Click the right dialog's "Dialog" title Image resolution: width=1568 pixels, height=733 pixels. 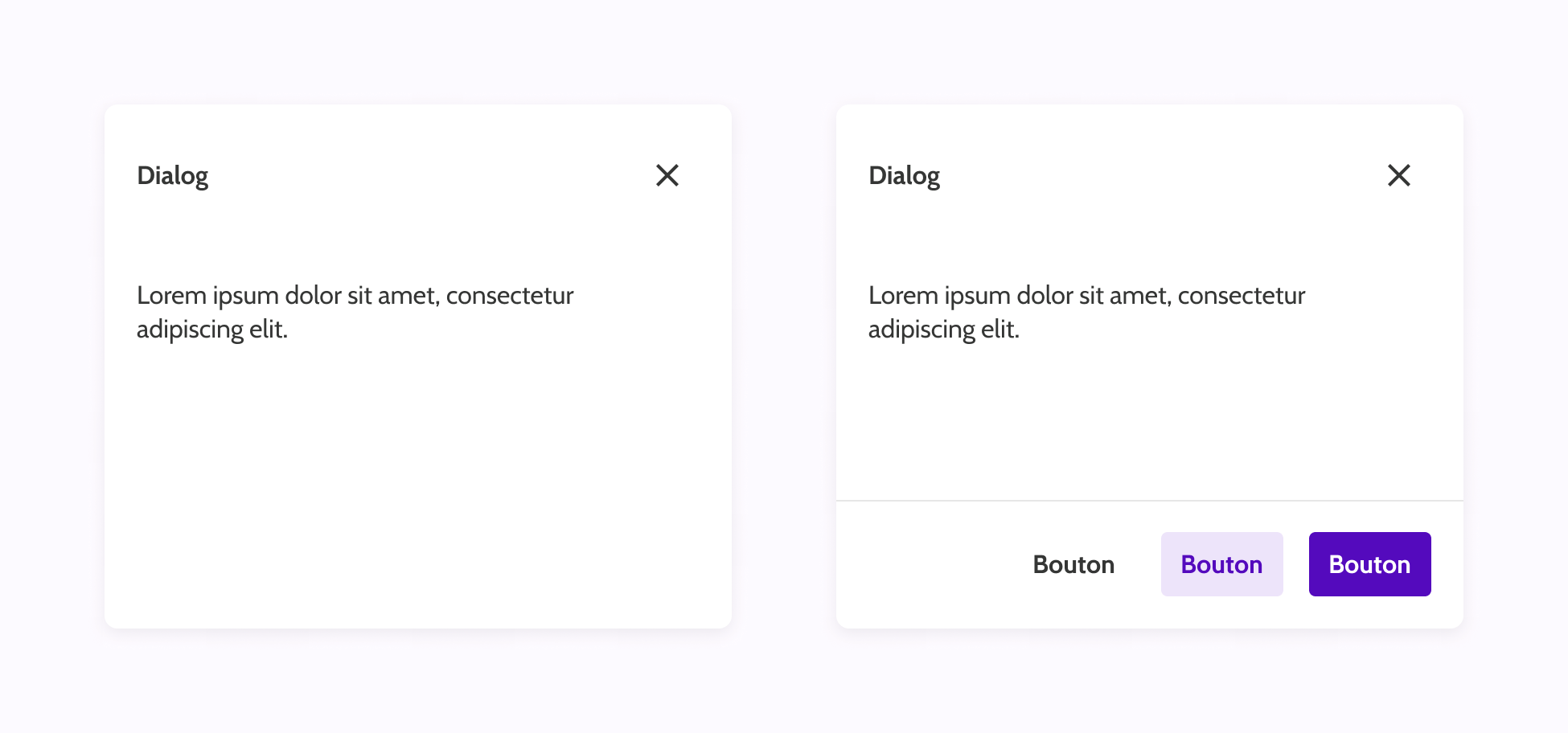(x=905, y=175)
